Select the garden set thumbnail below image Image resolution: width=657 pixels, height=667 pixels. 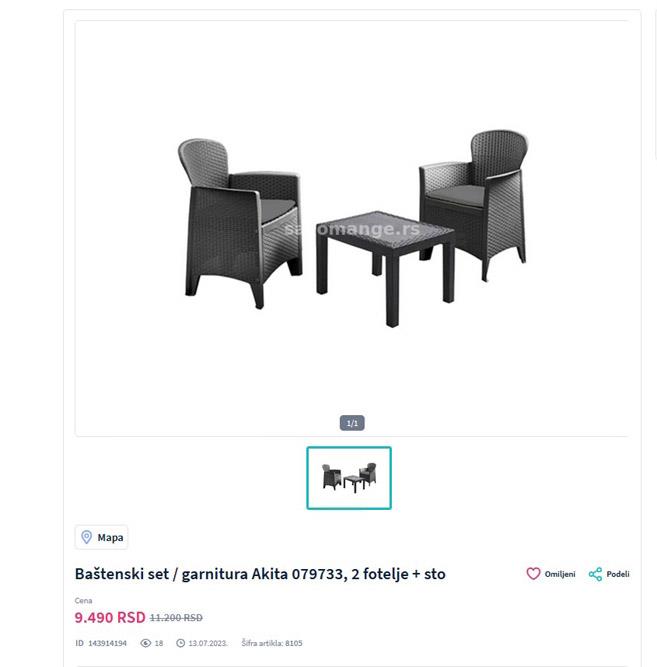pos(349,478)
